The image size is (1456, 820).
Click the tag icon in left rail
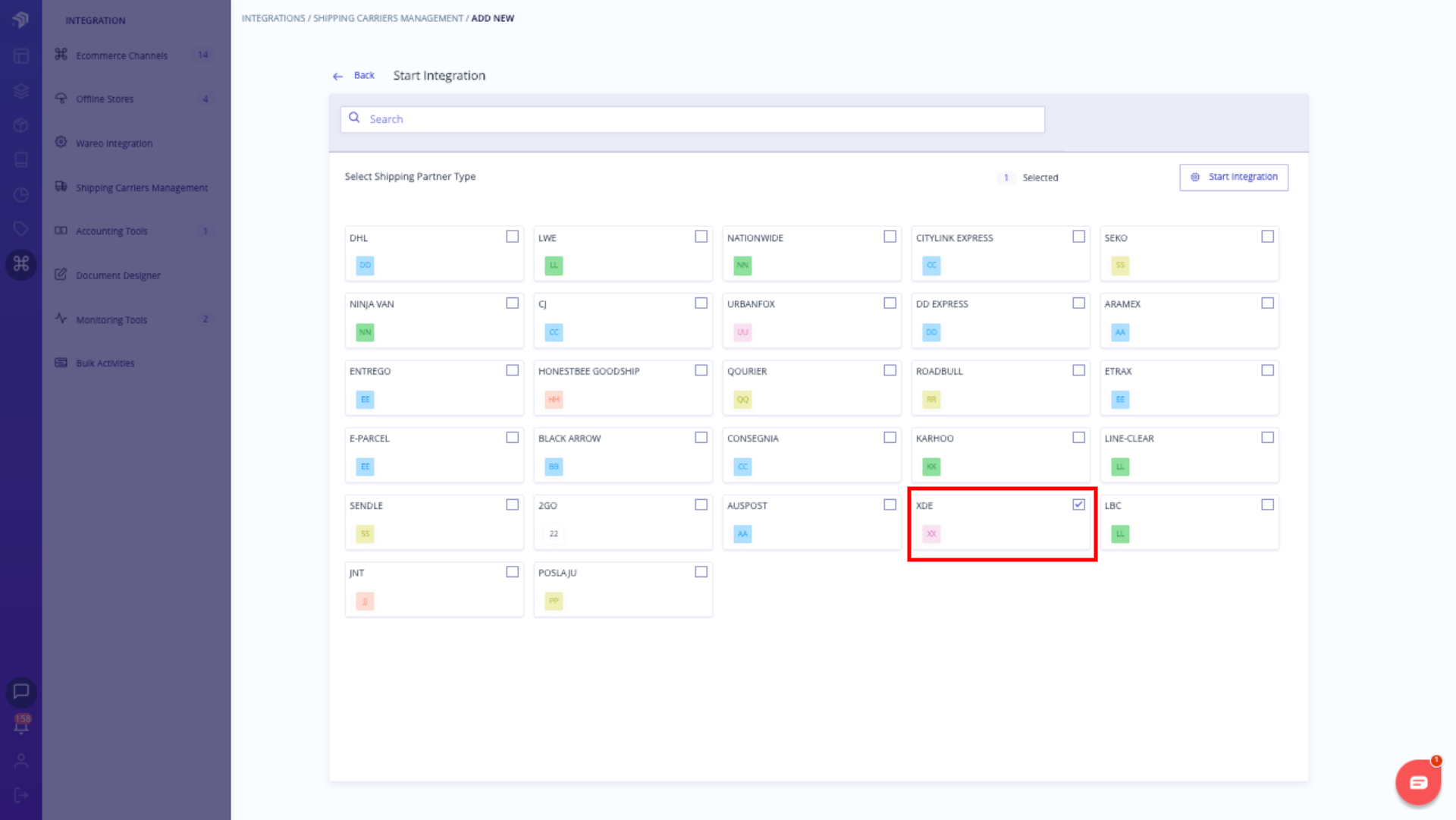click(x=20, y=228)
